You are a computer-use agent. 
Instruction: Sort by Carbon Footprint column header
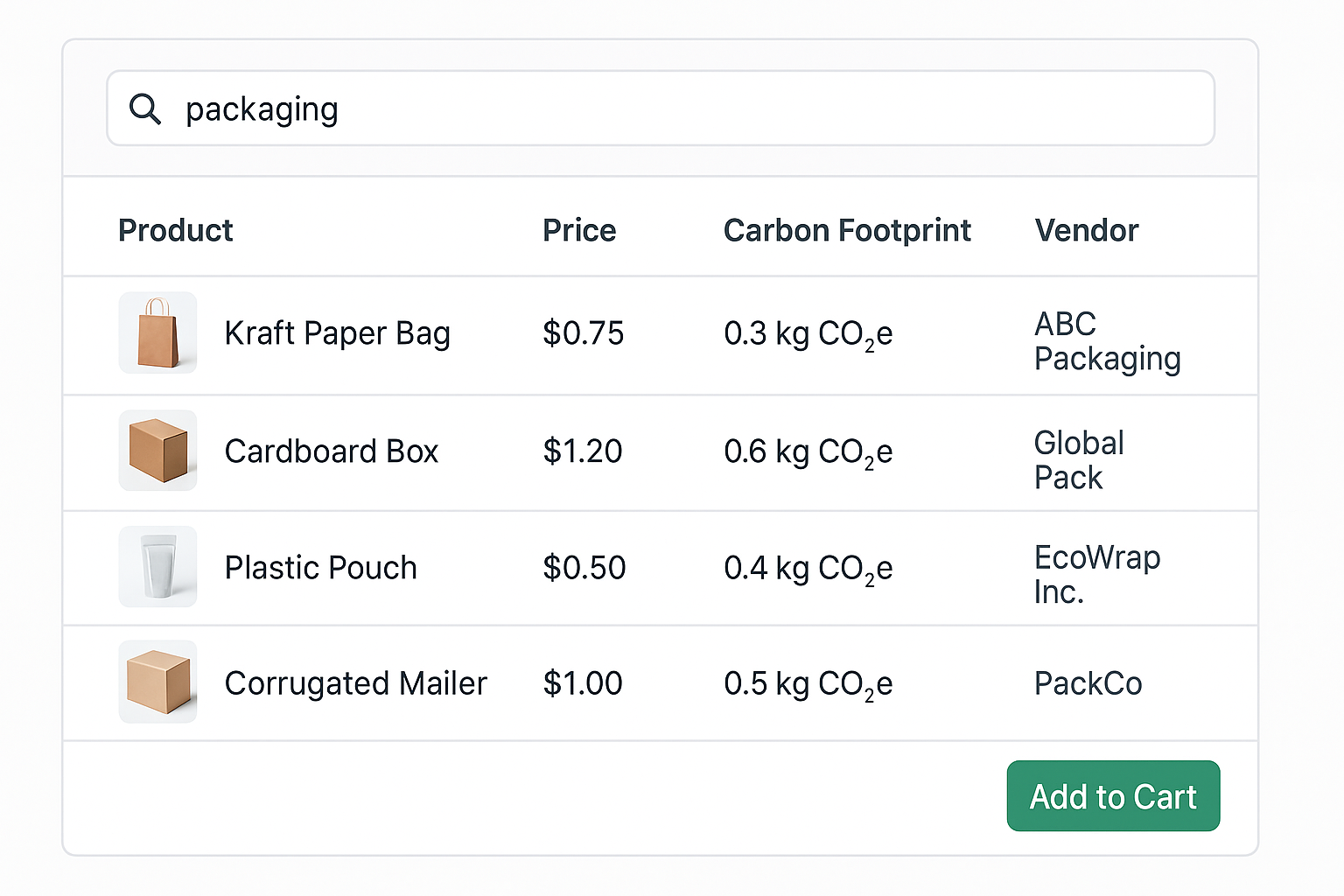pyautogui.click(x=847, y=230)
